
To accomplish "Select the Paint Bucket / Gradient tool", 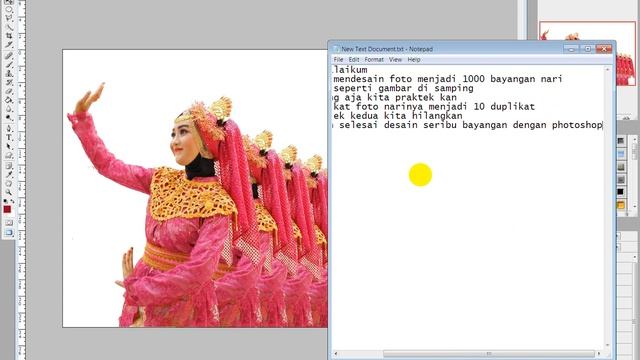I will pyautogui.click(x=9, y=100).
